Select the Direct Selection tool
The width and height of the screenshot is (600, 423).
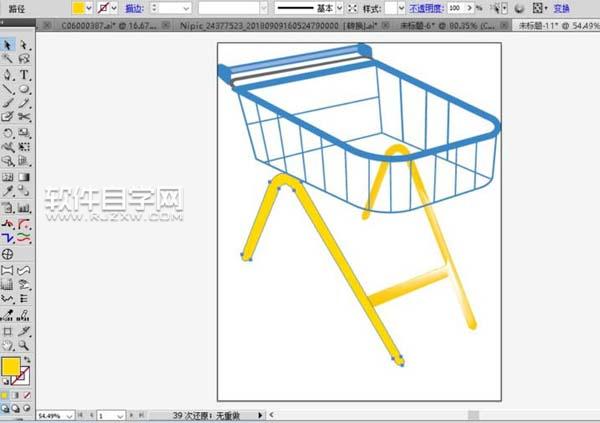pos(24,45)
